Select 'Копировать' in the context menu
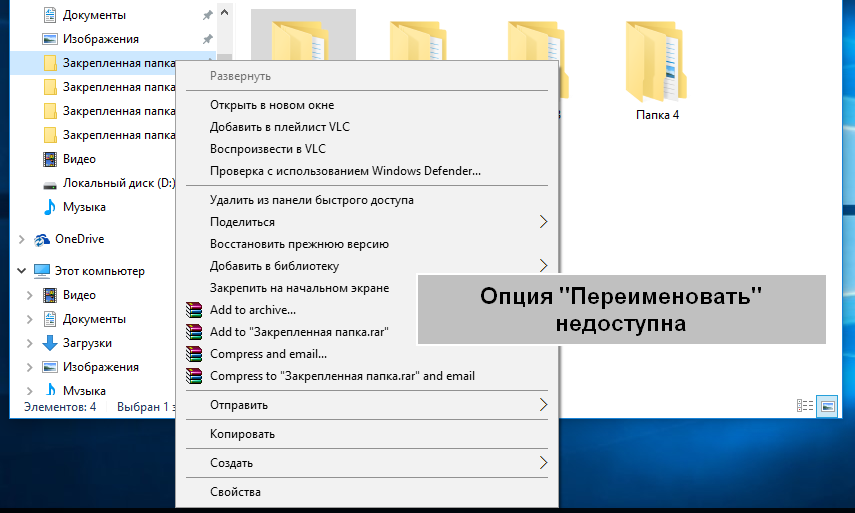 tap(242, 434)
